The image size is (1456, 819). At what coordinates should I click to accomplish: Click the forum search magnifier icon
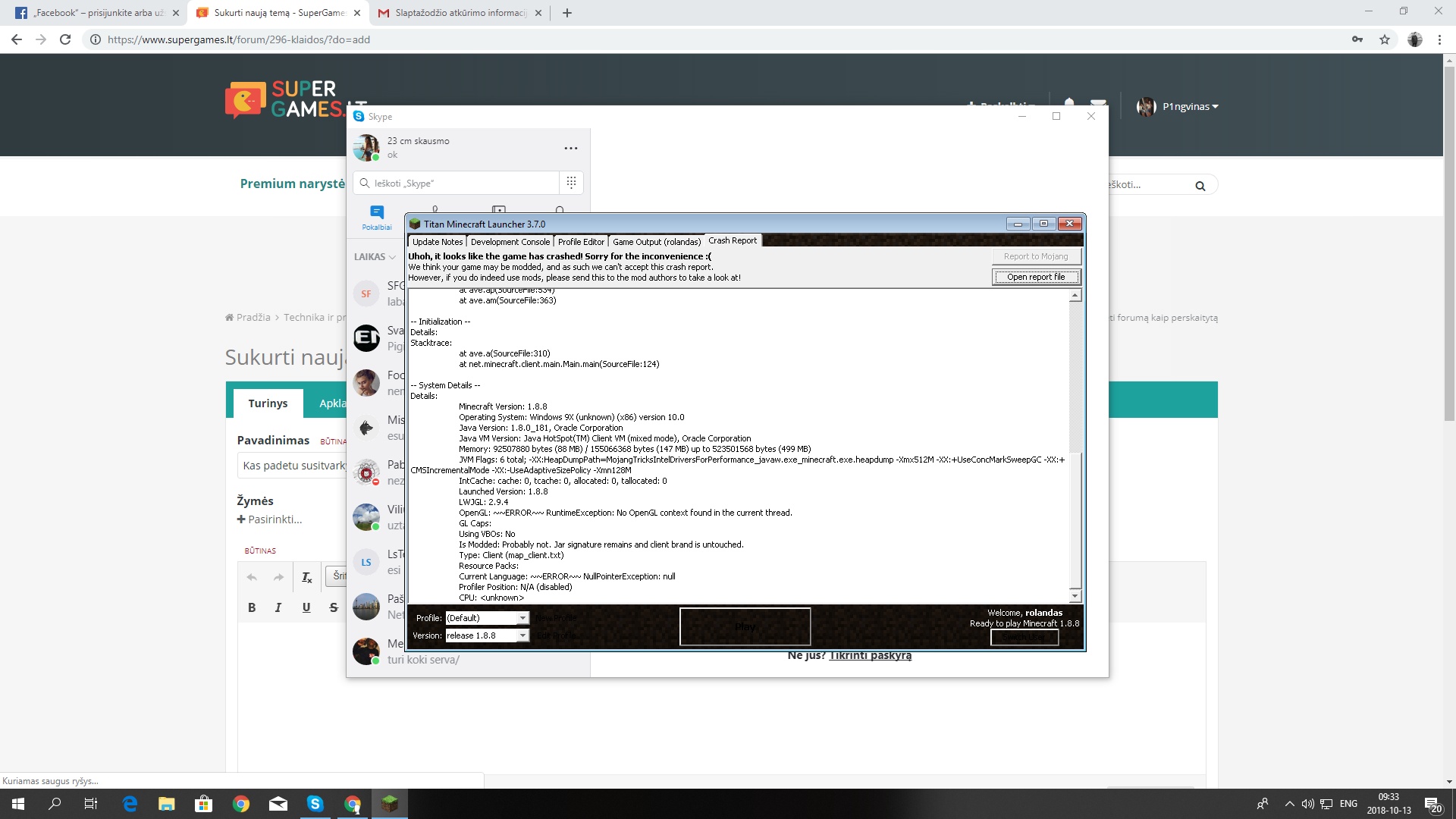1200,186
